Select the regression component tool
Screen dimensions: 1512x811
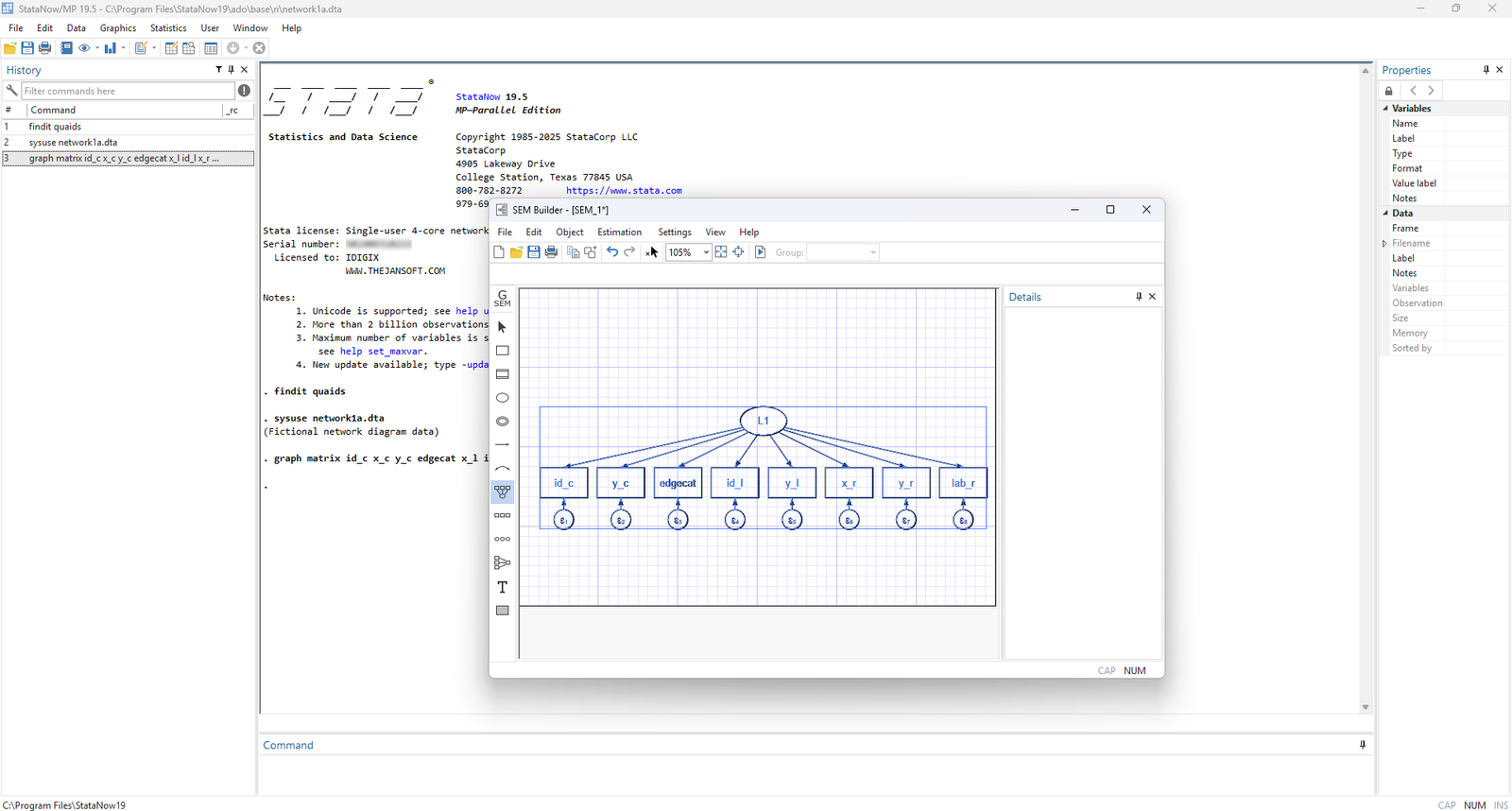503,563
